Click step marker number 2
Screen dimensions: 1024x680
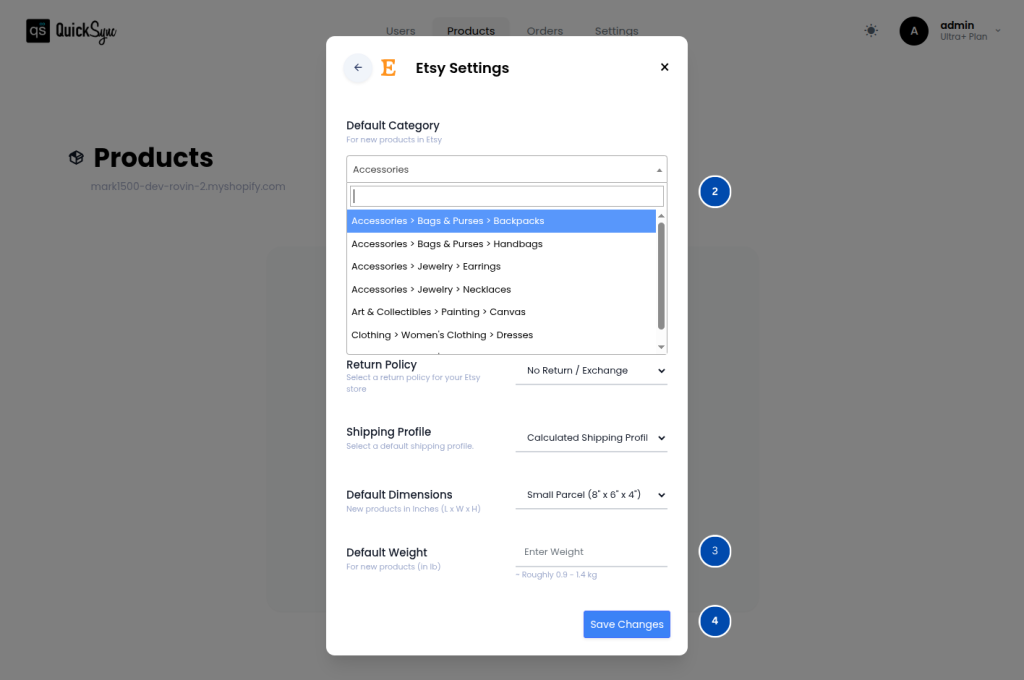(x=714, y=191)
